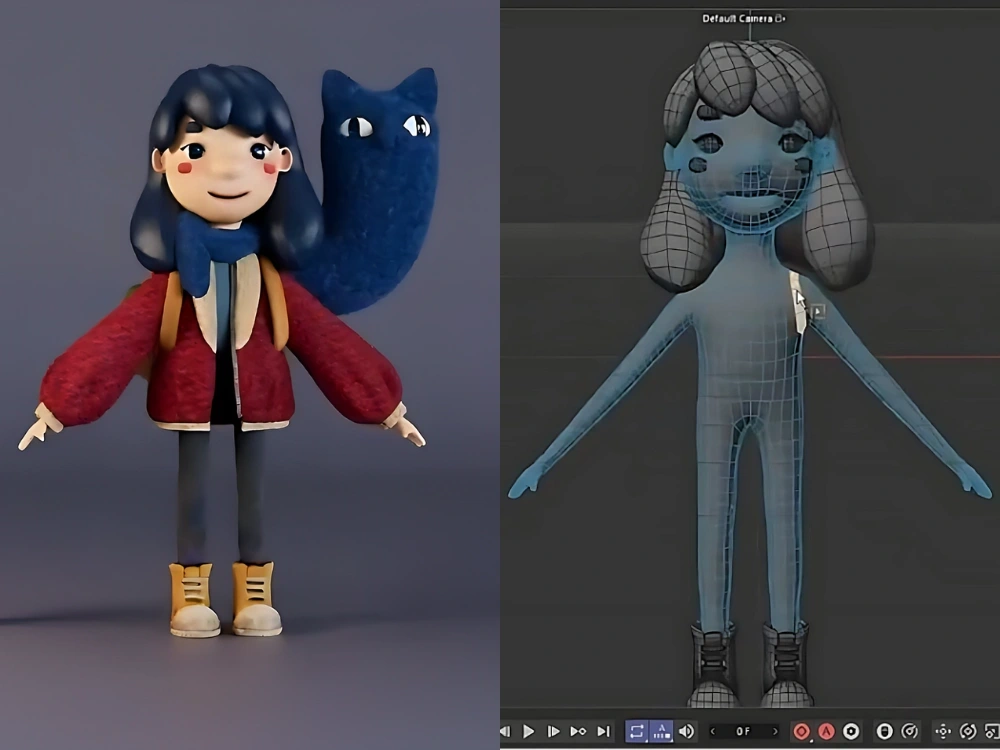Select the left boot wireframe mesh
1000x750 pixels.
coord(714,664)
